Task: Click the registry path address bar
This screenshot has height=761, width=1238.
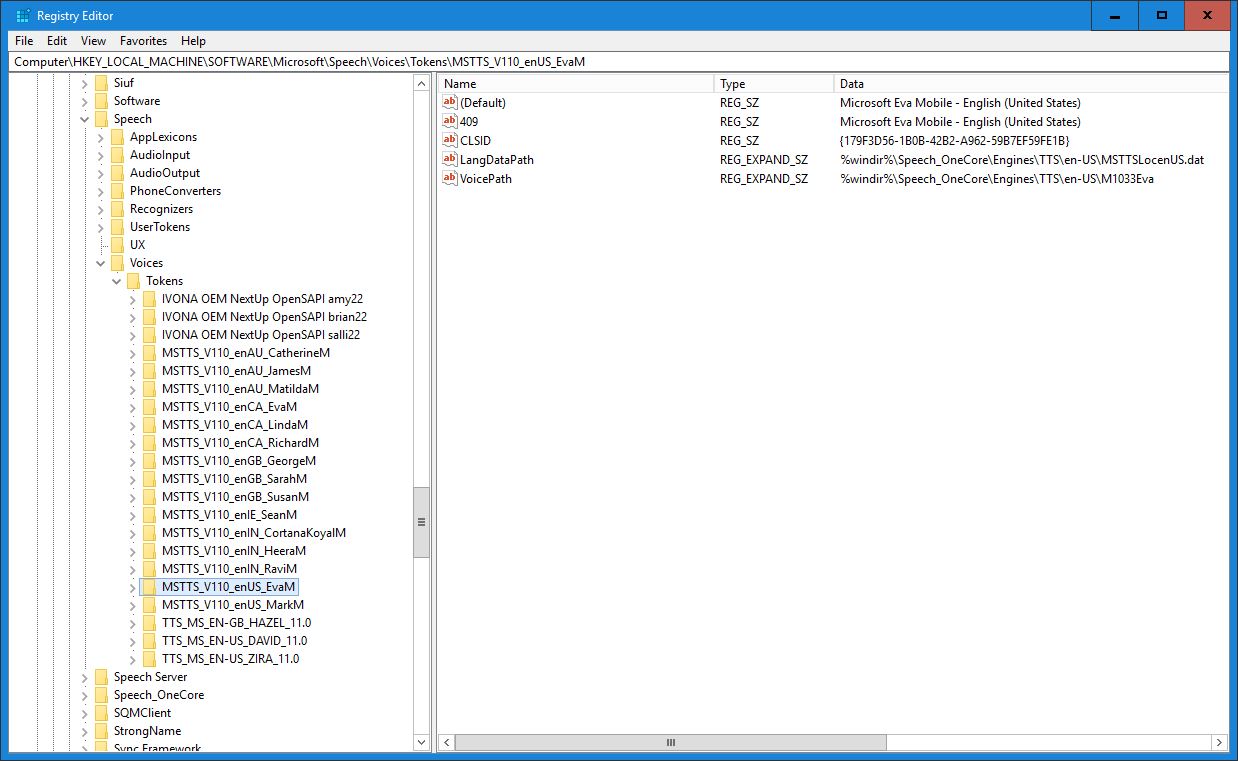Action: click(618, 62)
